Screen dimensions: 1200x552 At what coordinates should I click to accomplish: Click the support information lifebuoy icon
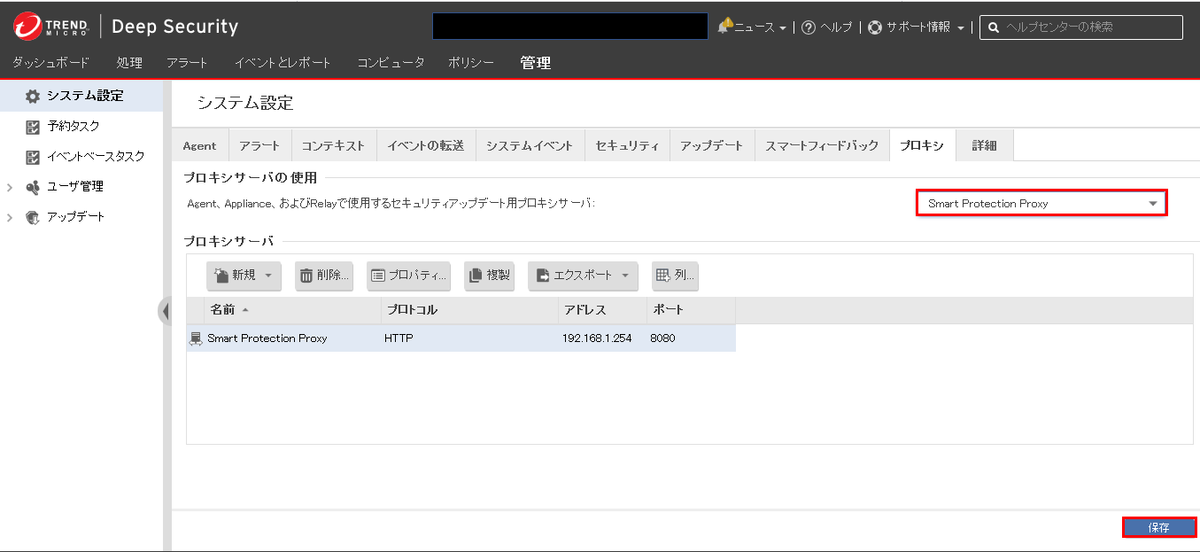[x=875, y=27]
